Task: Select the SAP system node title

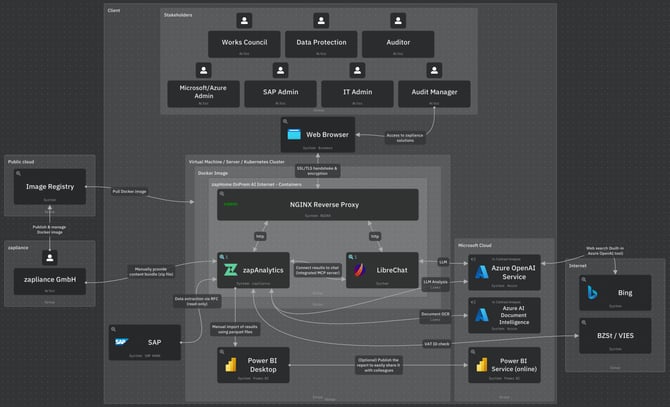Action: tap(154, 342)
